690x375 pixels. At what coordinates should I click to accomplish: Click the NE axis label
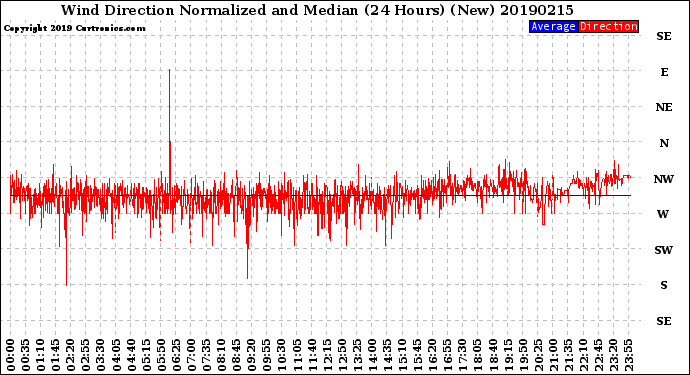[x=664, y=107]
